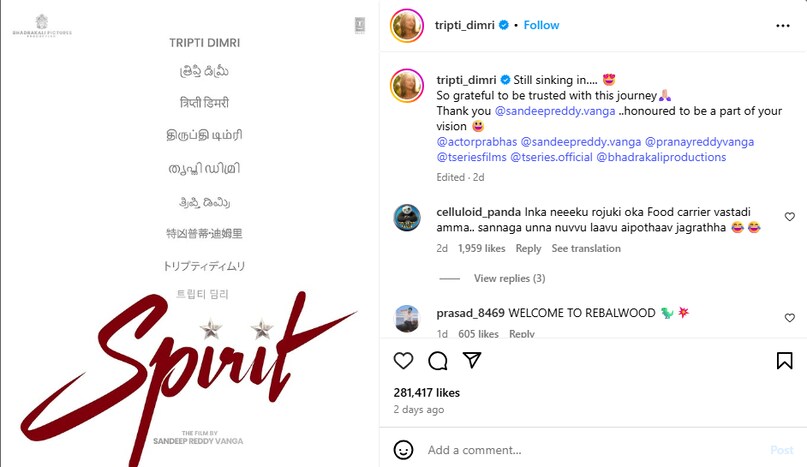
Task: Open the three-dot more options menu
Action: [x=783, y=25]
